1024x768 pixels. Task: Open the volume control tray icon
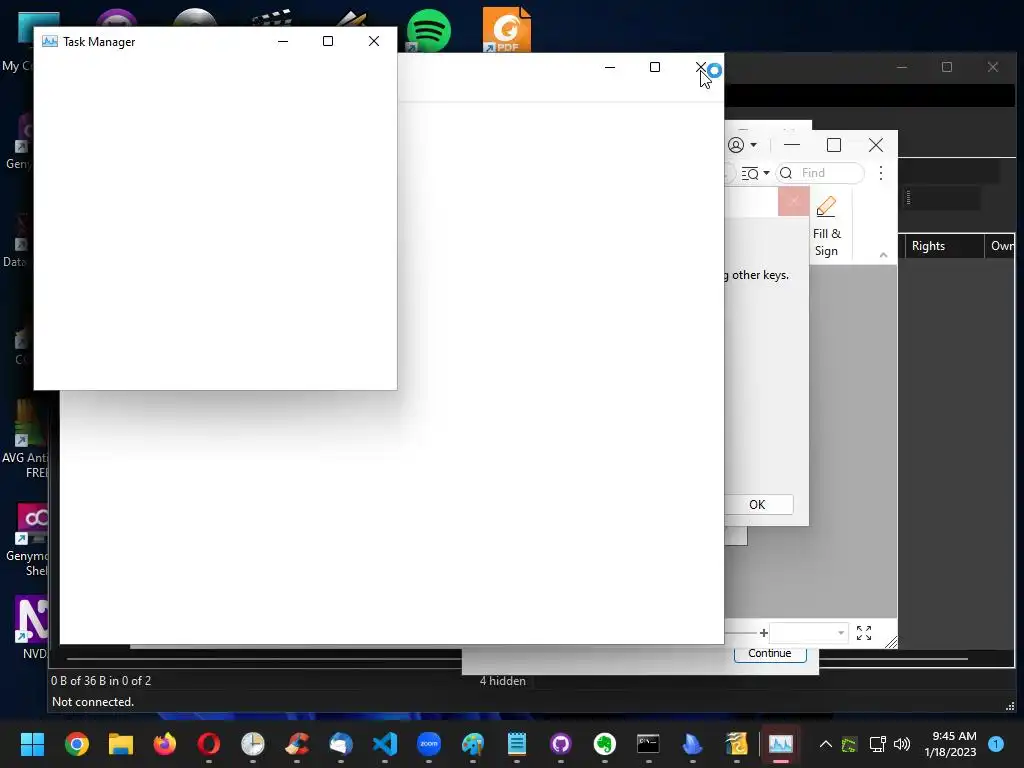tap(902, 744)
